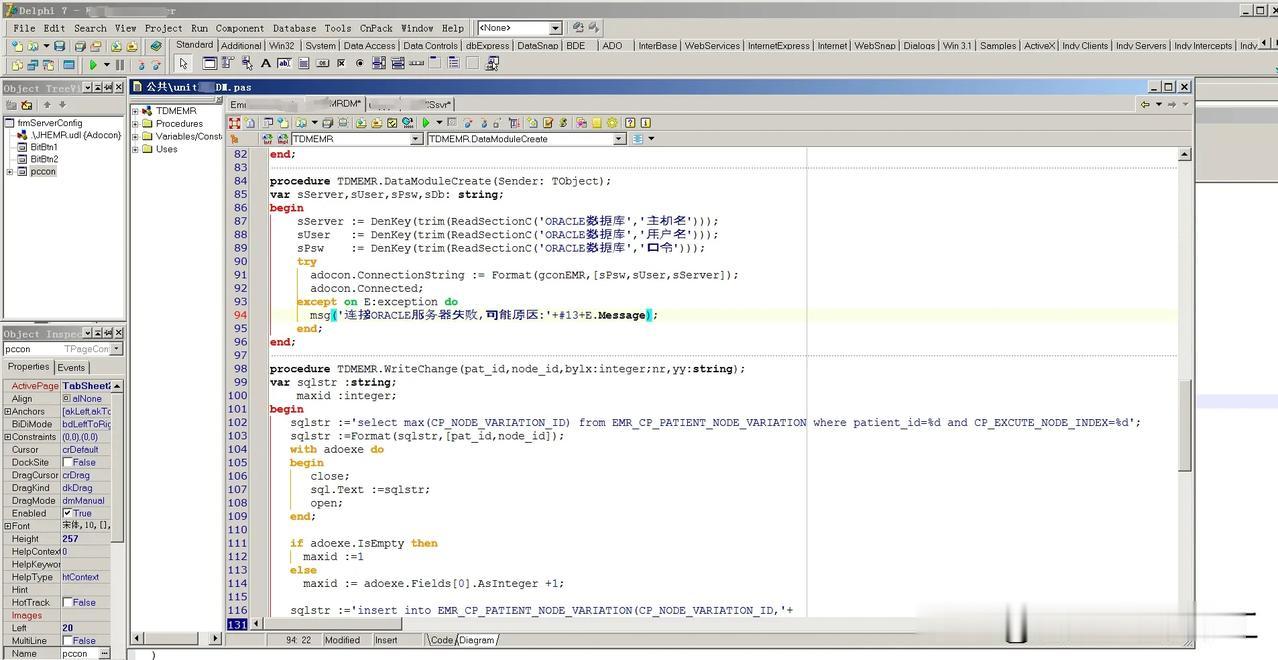This screenshot has height=660, width=1278.
Task: Toggle the HotTrack False checkbox
Action: pyautogui.click(x=67, y=602)
